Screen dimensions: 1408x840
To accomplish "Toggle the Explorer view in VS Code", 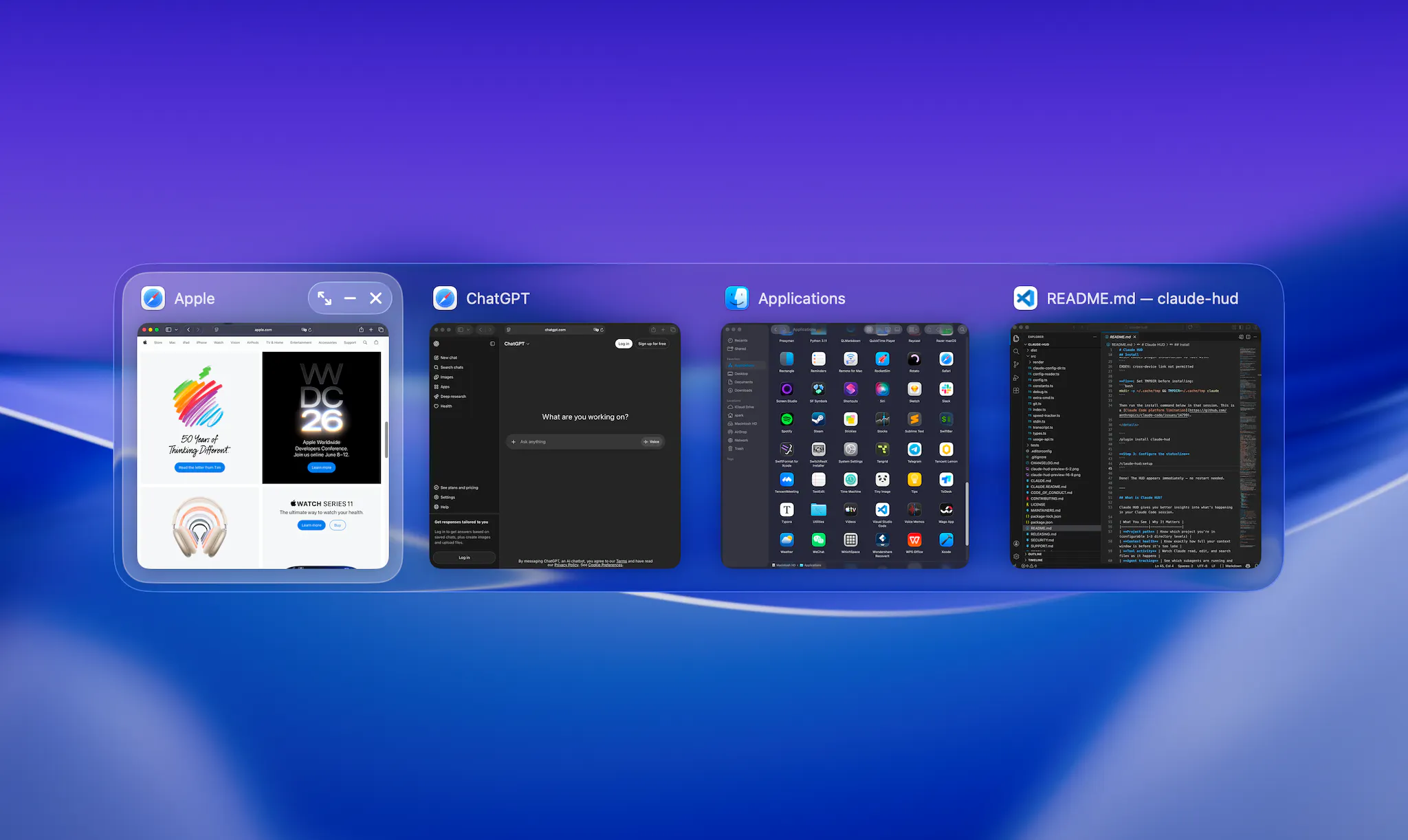I will click(1016, 338).
